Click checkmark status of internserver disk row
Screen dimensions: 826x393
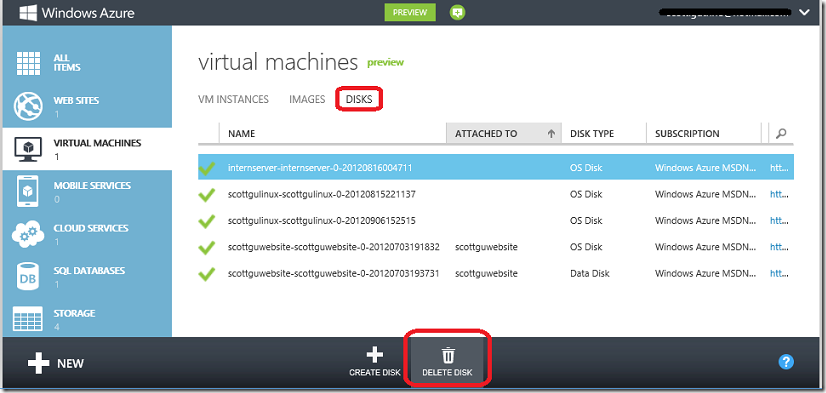coord(206,168)
